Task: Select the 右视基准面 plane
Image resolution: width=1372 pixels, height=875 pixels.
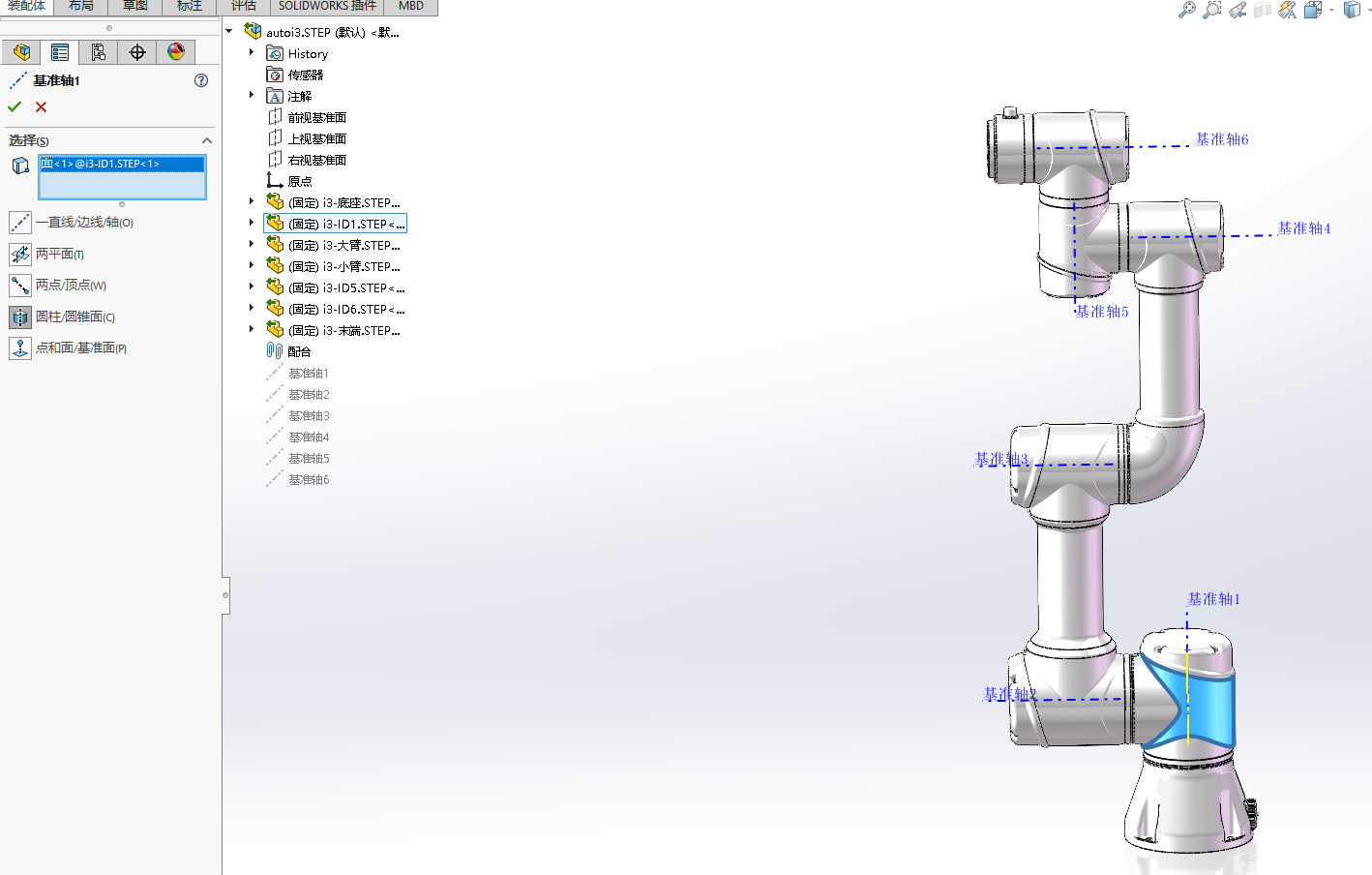Action: [x=307, y=160]
